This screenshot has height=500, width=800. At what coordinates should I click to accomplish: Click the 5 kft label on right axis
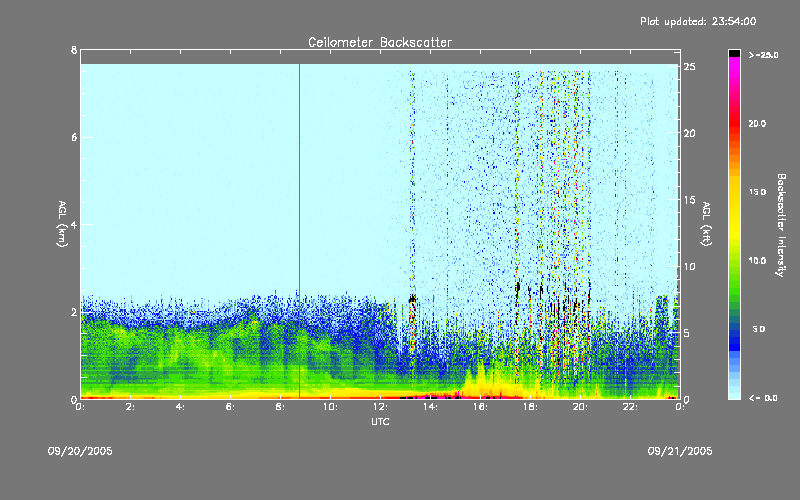[x=689, y=333]
